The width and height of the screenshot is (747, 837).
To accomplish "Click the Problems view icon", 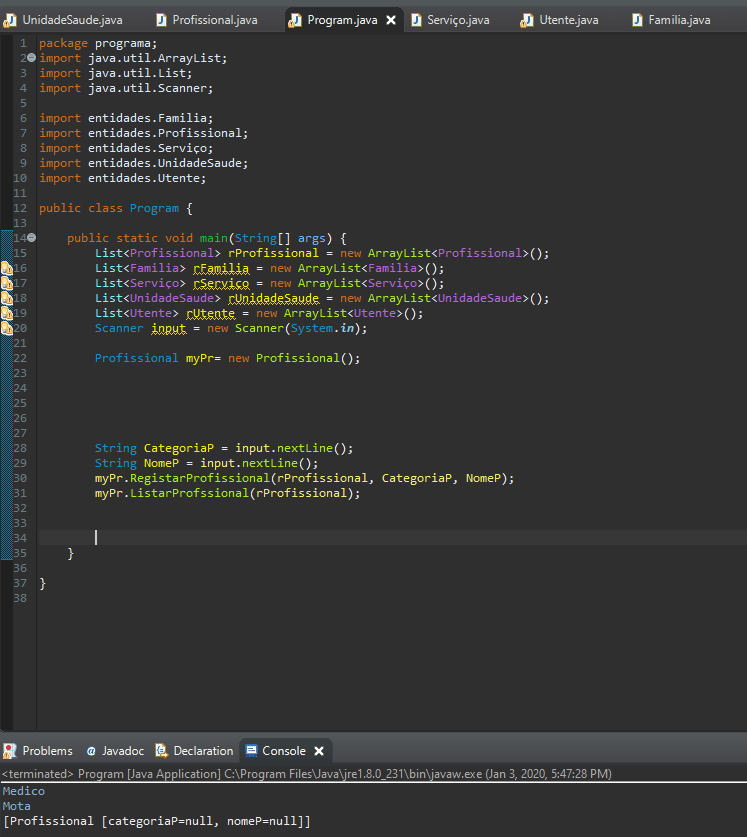I will (10, 751).
